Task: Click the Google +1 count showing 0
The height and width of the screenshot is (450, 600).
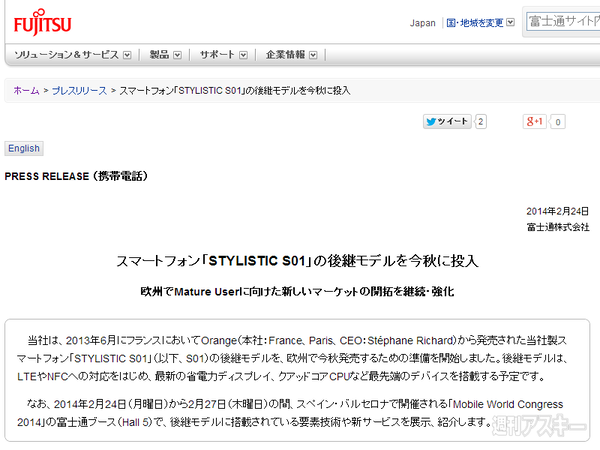Action: (558, 122)
